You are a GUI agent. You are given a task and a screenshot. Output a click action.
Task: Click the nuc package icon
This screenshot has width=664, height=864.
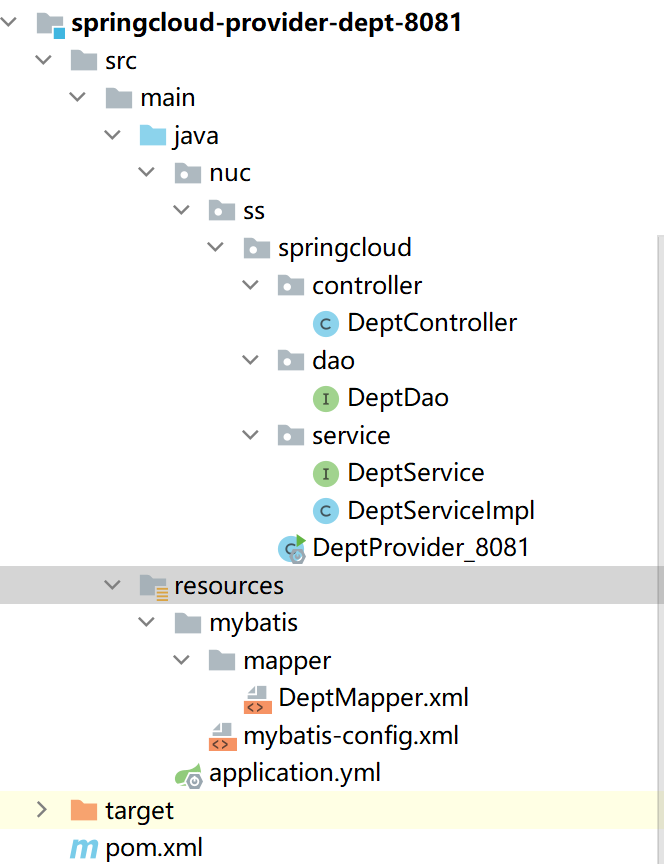pos(187,172)
